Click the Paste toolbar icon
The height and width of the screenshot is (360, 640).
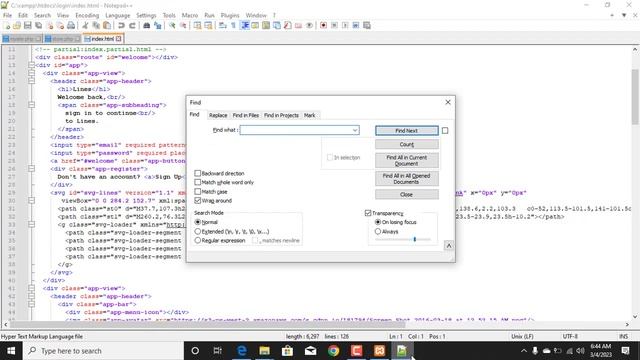pos(107,25)
